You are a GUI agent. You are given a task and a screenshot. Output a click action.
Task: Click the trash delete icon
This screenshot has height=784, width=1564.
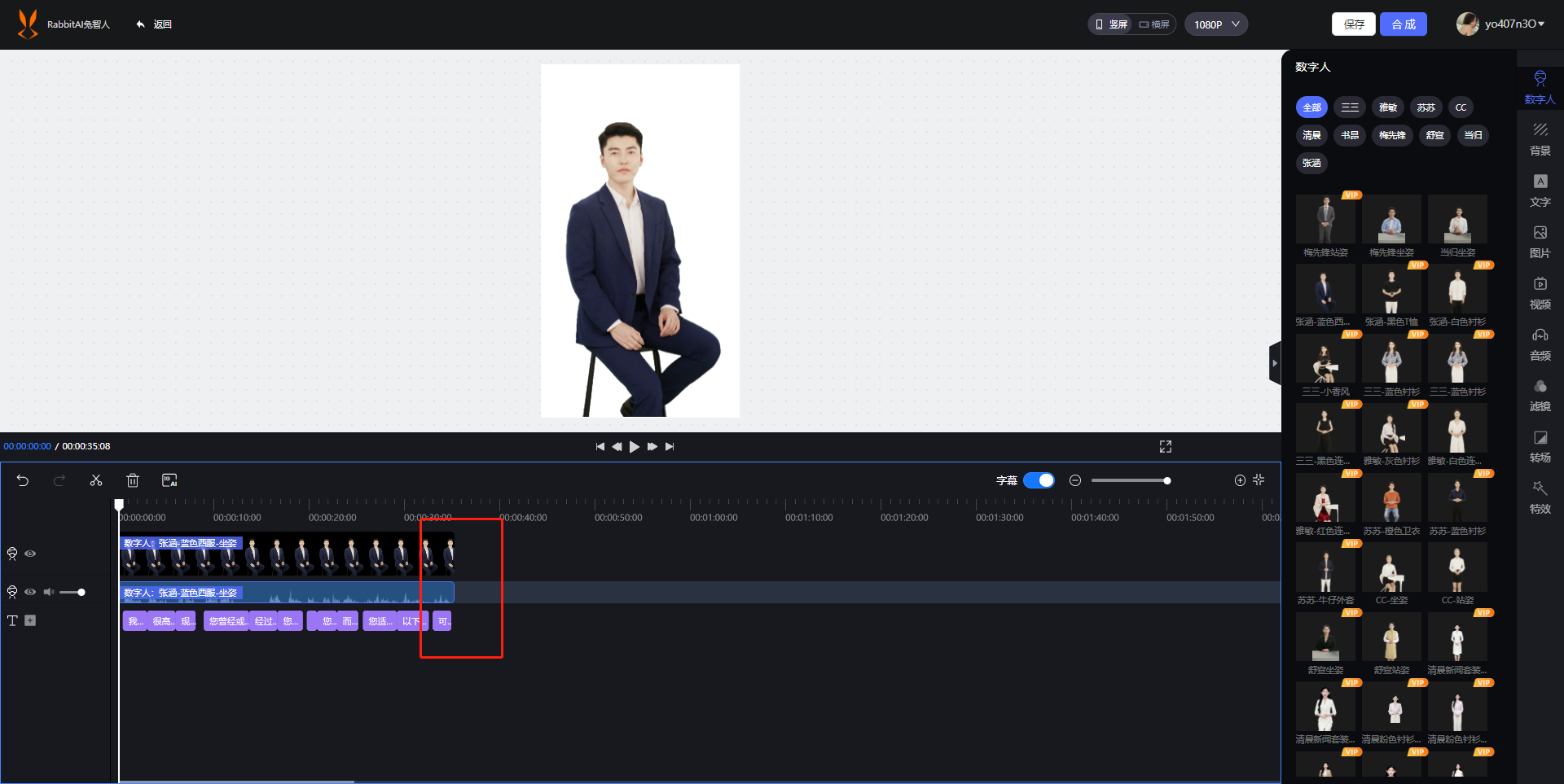[133, 480]
